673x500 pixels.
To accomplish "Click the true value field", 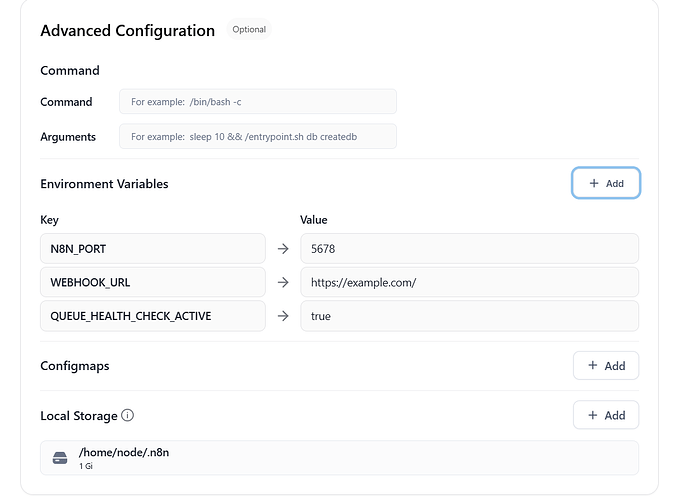I will point(470,316).
